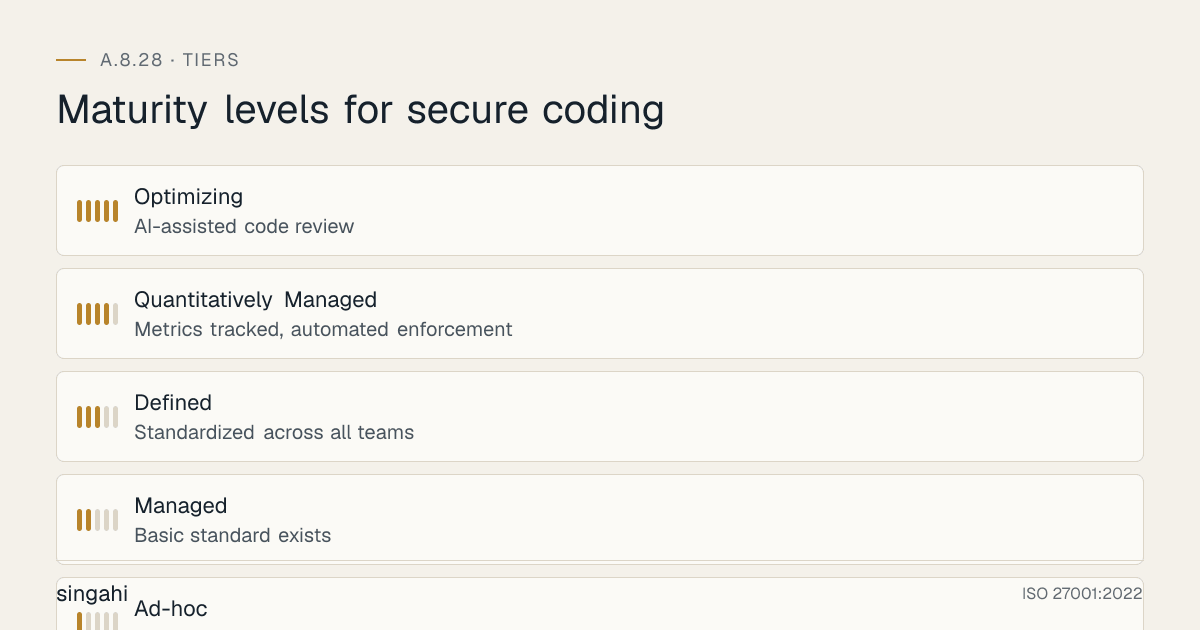Select the Ad-hoc heading
Screen dimensions: 1200x630
(x=171, y=608)
